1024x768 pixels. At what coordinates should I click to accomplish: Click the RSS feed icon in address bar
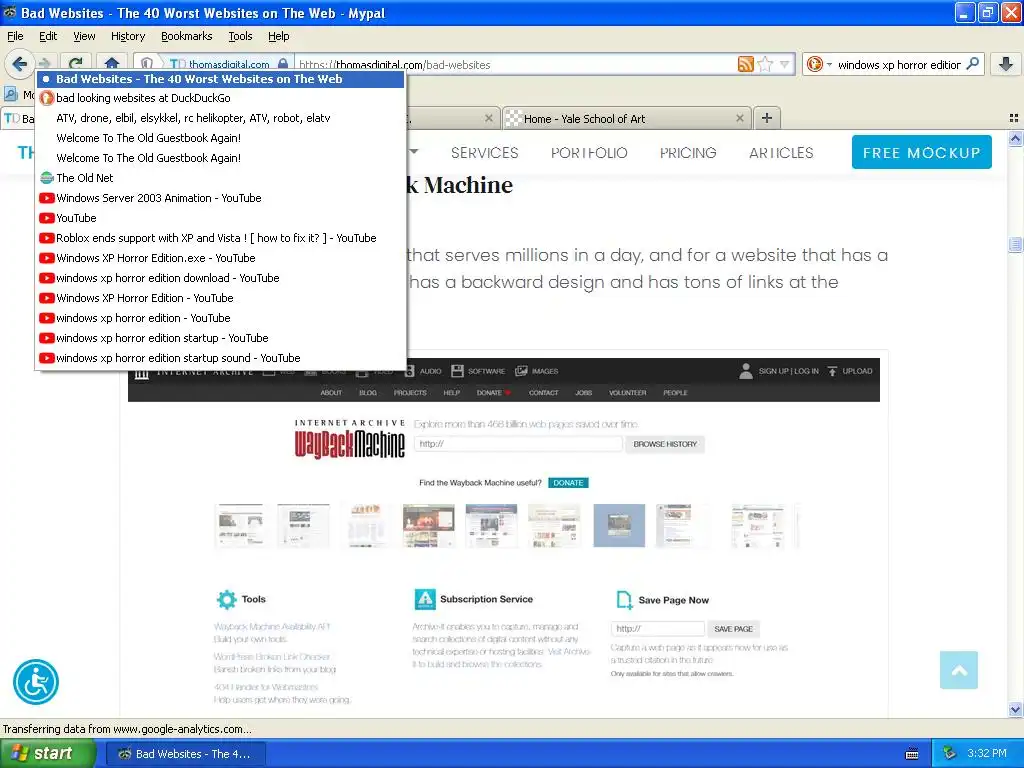tap(745, 64)
